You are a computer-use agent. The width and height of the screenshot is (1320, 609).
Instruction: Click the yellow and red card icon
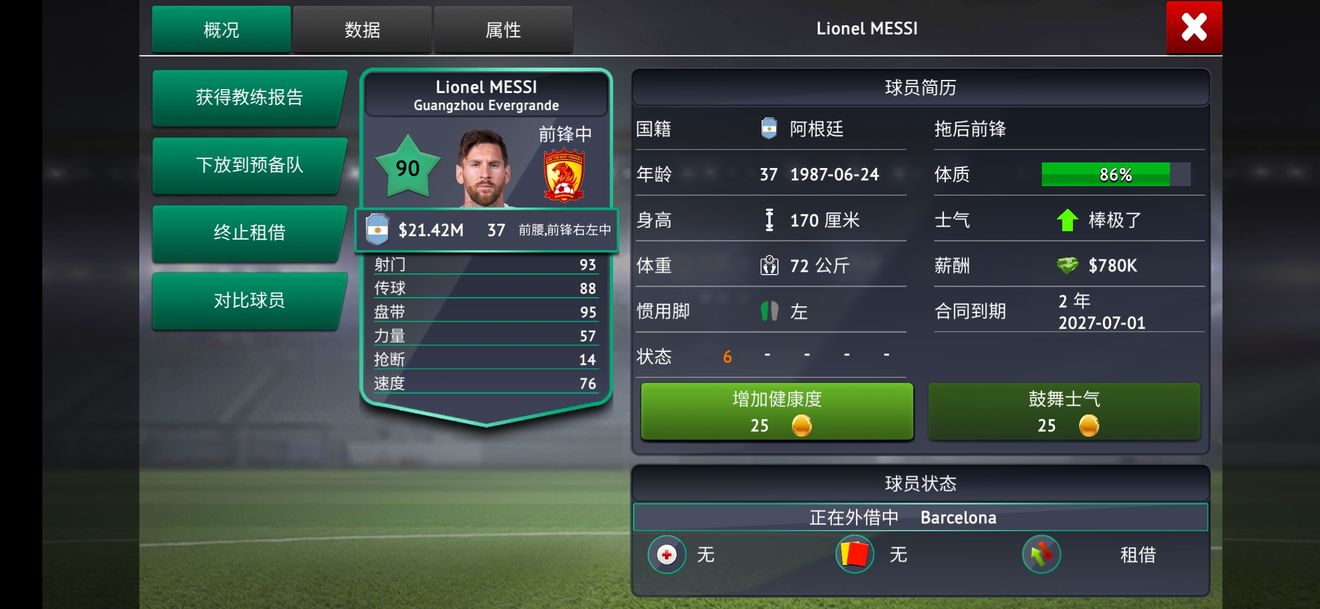[x=855, y=553]
